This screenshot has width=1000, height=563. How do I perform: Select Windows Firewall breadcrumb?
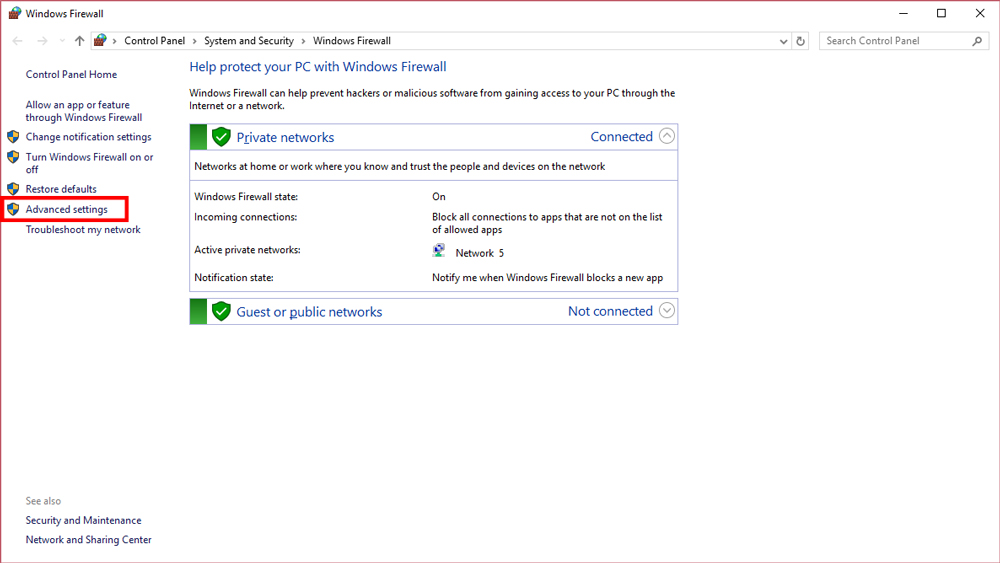[351, 41]
